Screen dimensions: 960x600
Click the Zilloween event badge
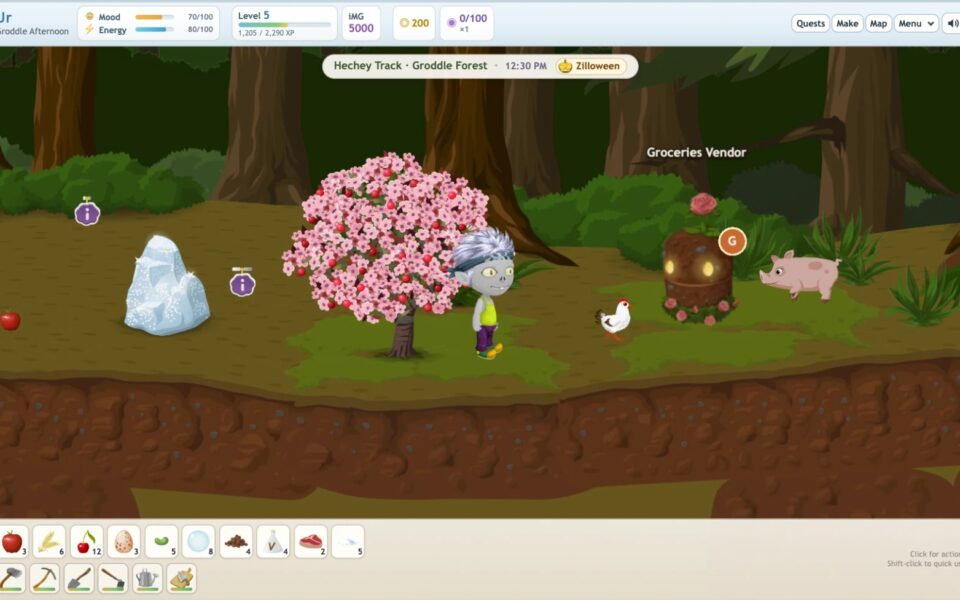pos(591,66)
